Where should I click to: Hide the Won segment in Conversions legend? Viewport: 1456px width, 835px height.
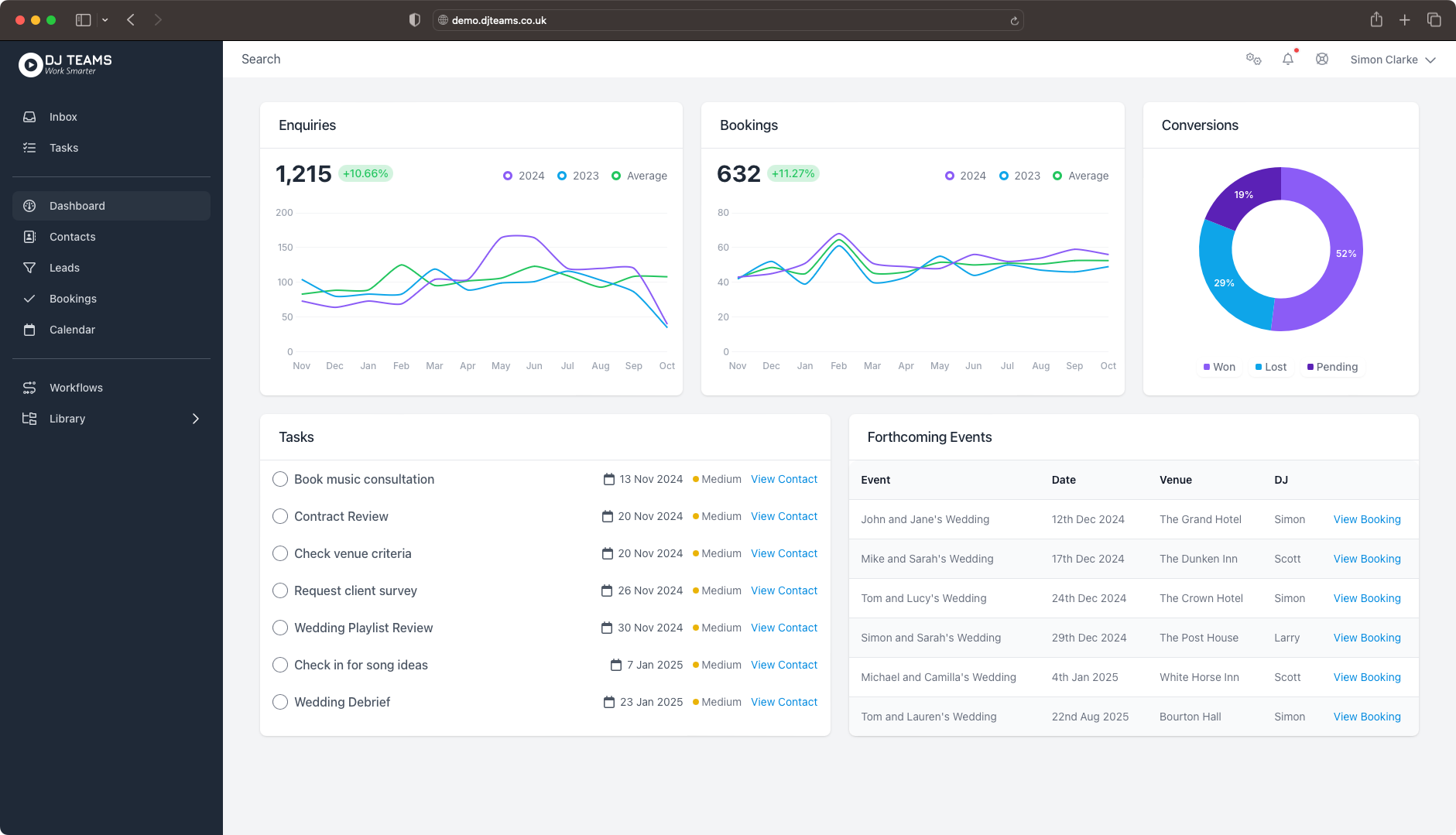(x=1218, y=367)
